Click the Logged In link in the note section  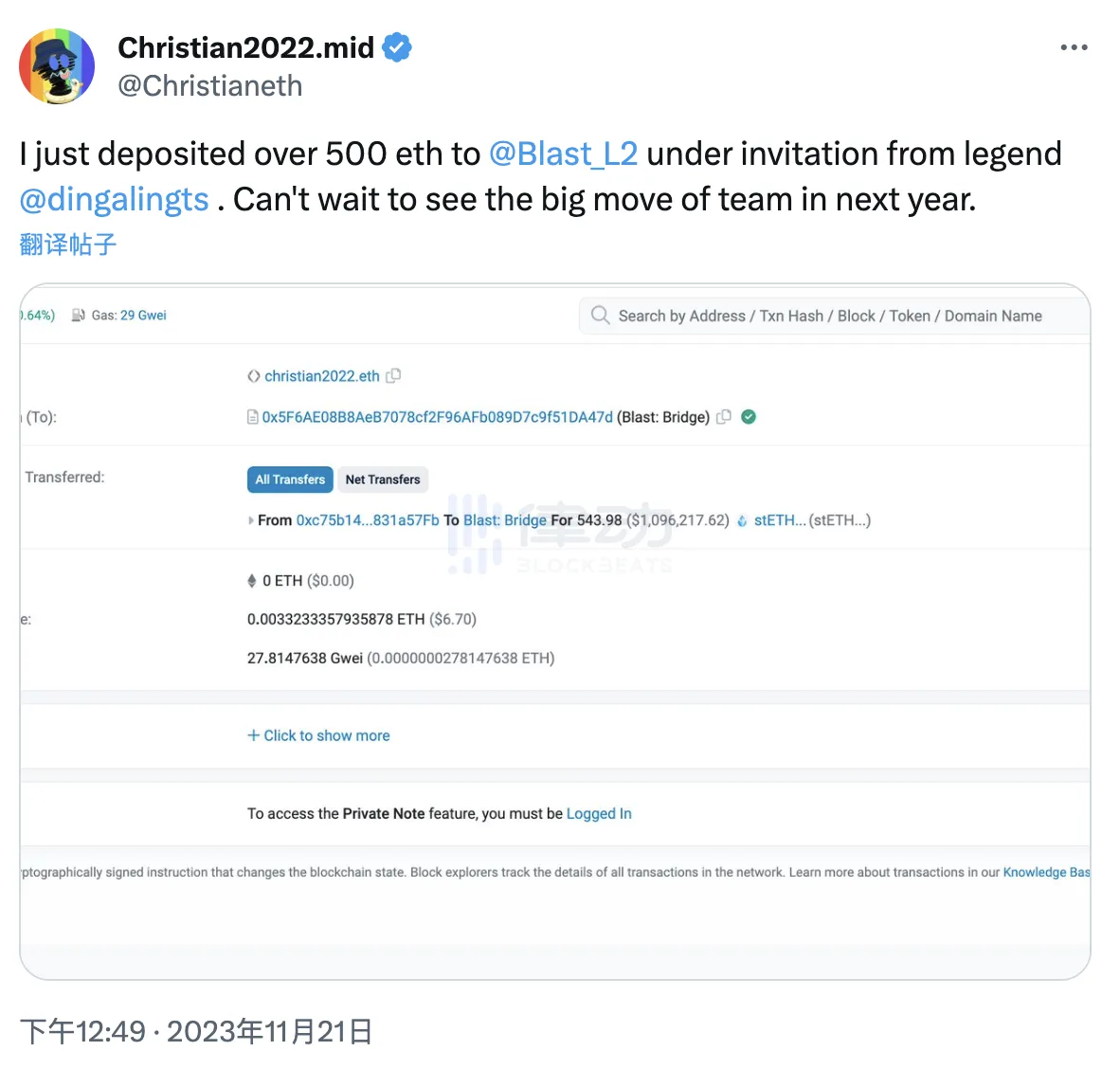pos(598,813)
